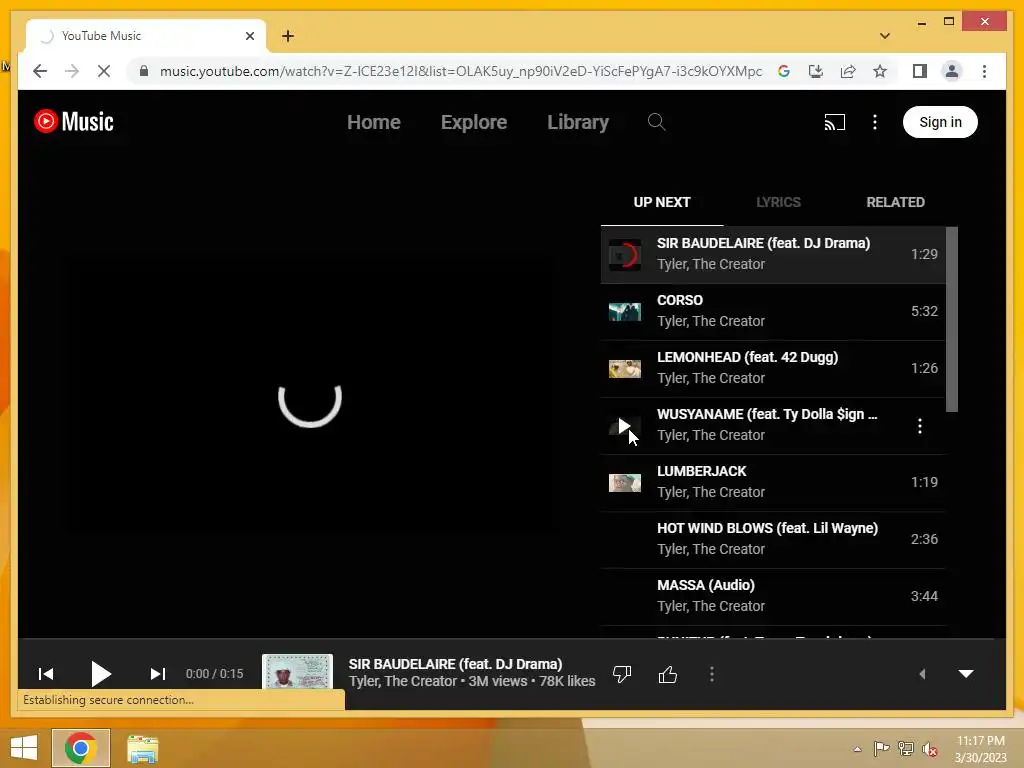Switch to the LYRICS tab
The image size is (1024, 768).
click(x=778, y=202)
